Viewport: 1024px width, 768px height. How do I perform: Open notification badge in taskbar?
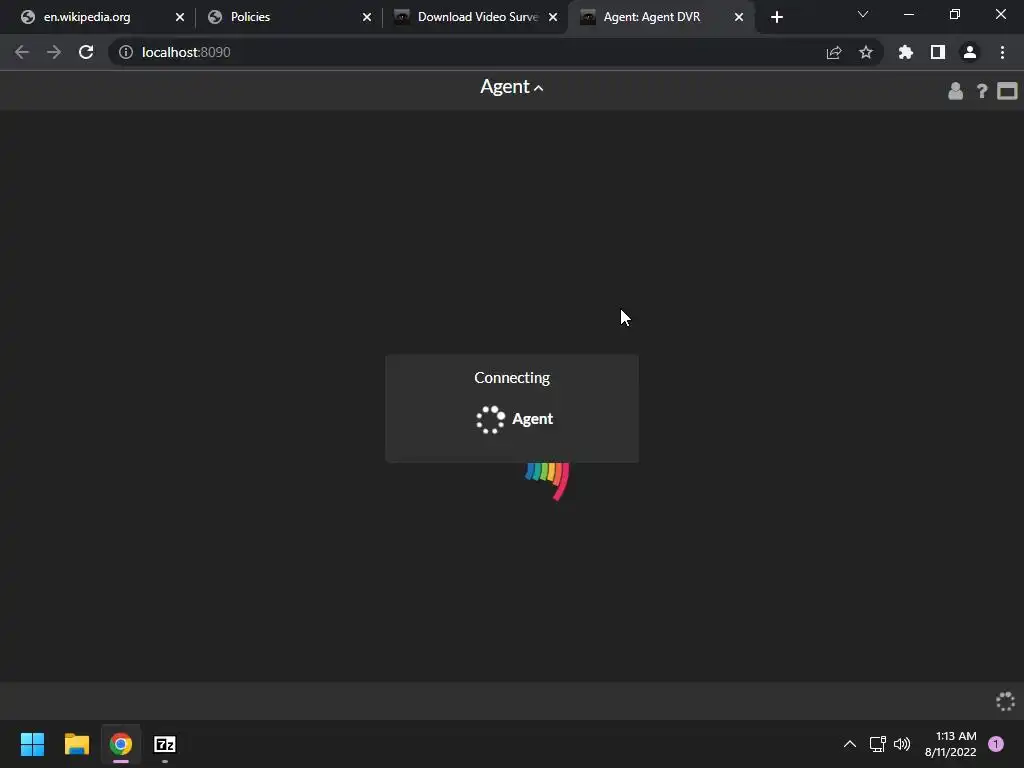coord(996,744)
